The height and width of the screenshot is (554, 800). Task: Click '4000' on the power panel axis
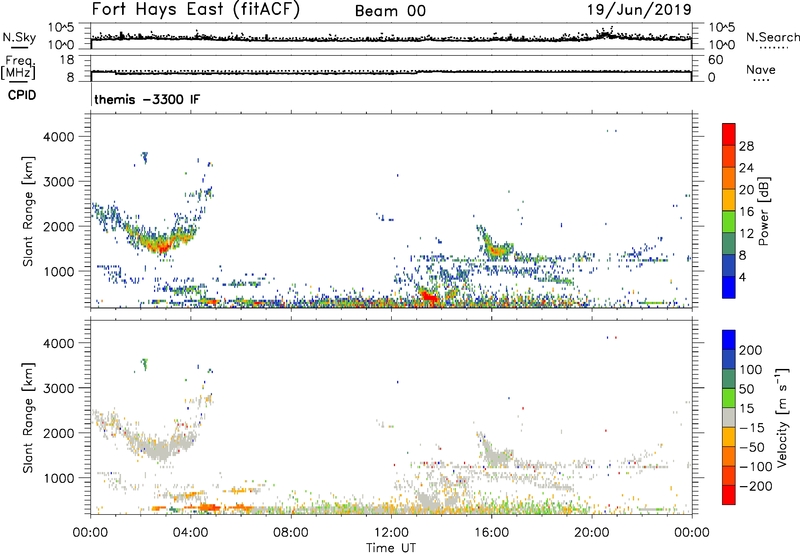pyautogui.click(x=58, y=137)
